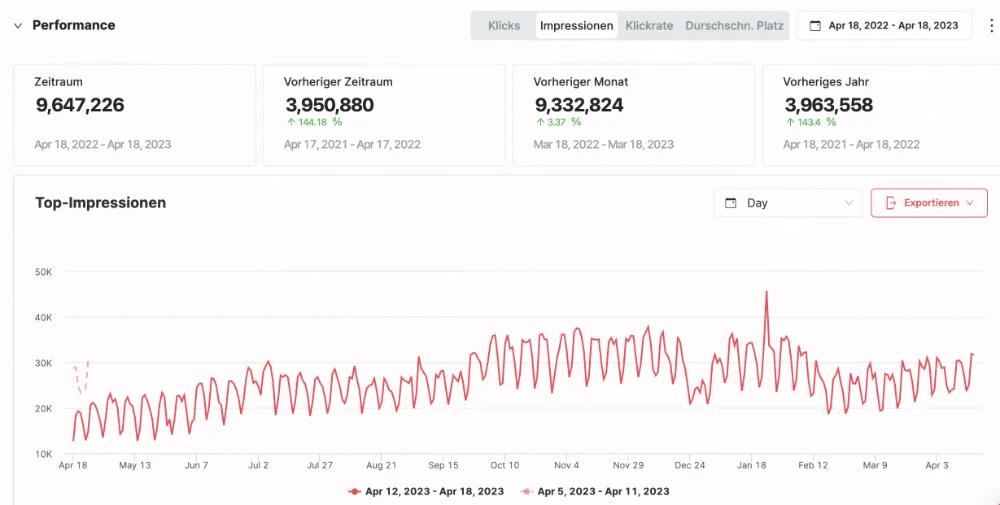The height and width of the screenshot is (505, 1000).
Task: Click the calendar icon in Day selector
Action: pos(730,203)
